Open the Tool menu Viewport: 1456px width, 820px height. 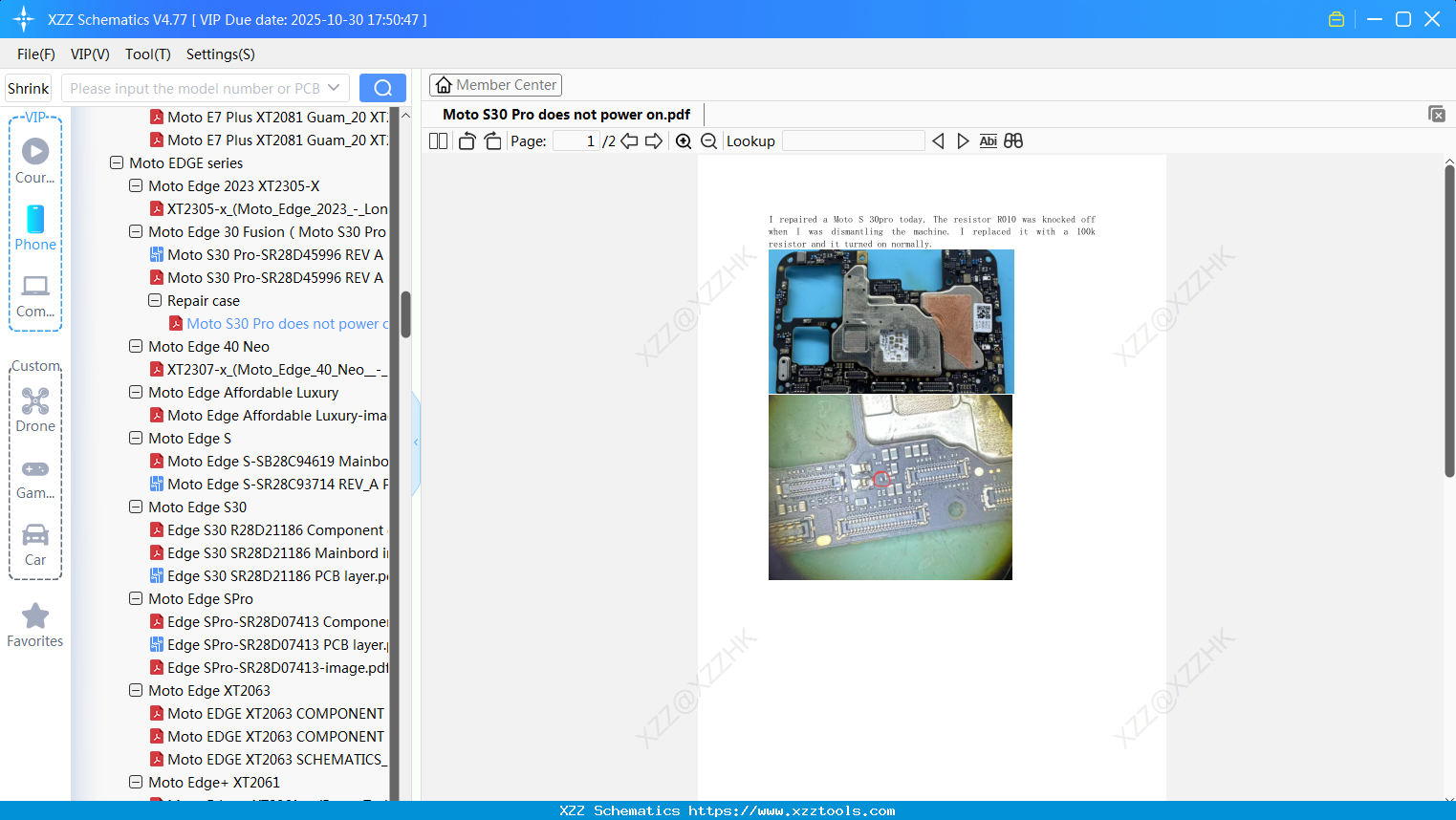click(x=147, y=54)
